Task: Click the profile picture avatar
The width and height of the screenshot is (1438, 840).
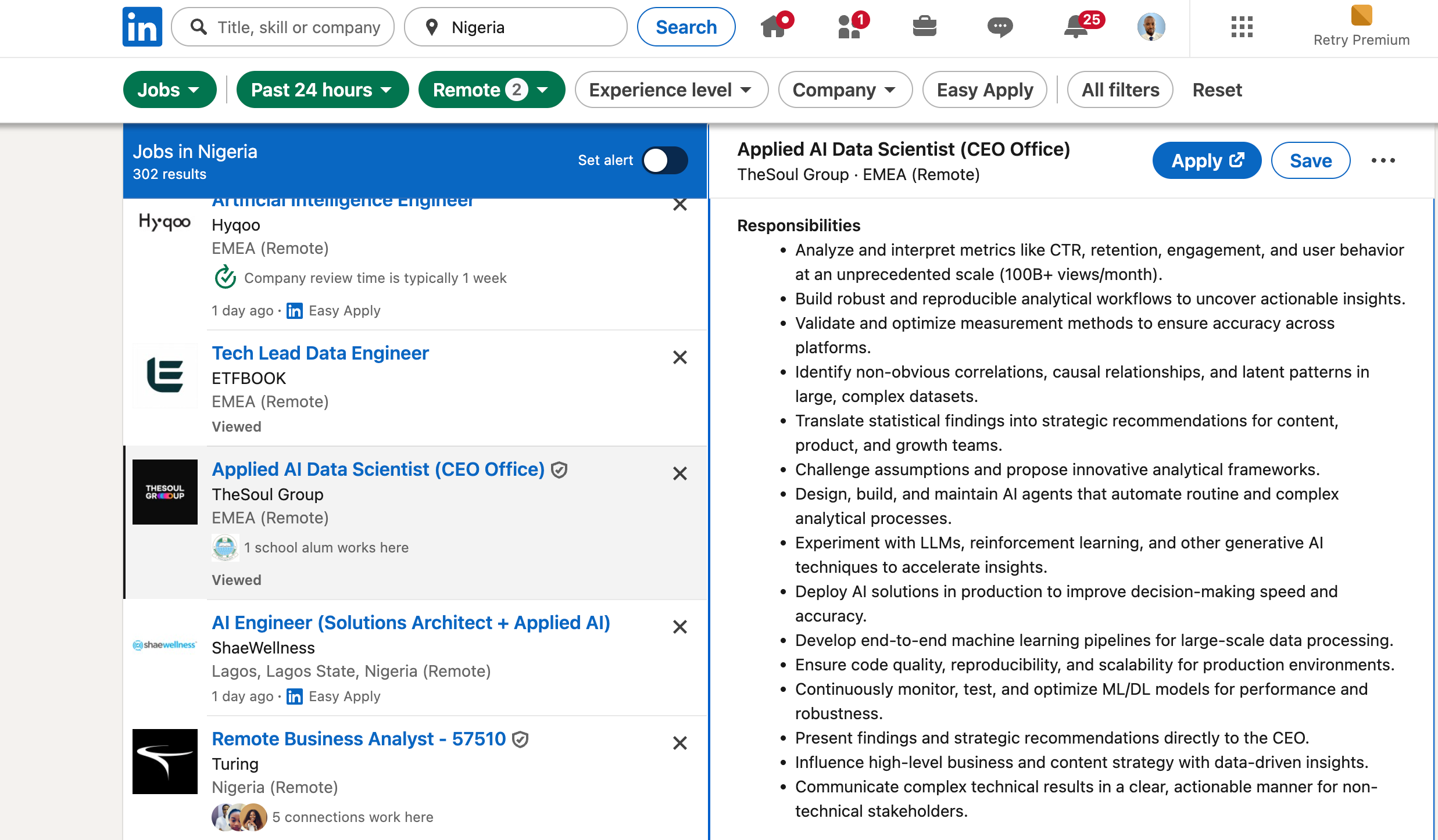Action: point(1151,27)
